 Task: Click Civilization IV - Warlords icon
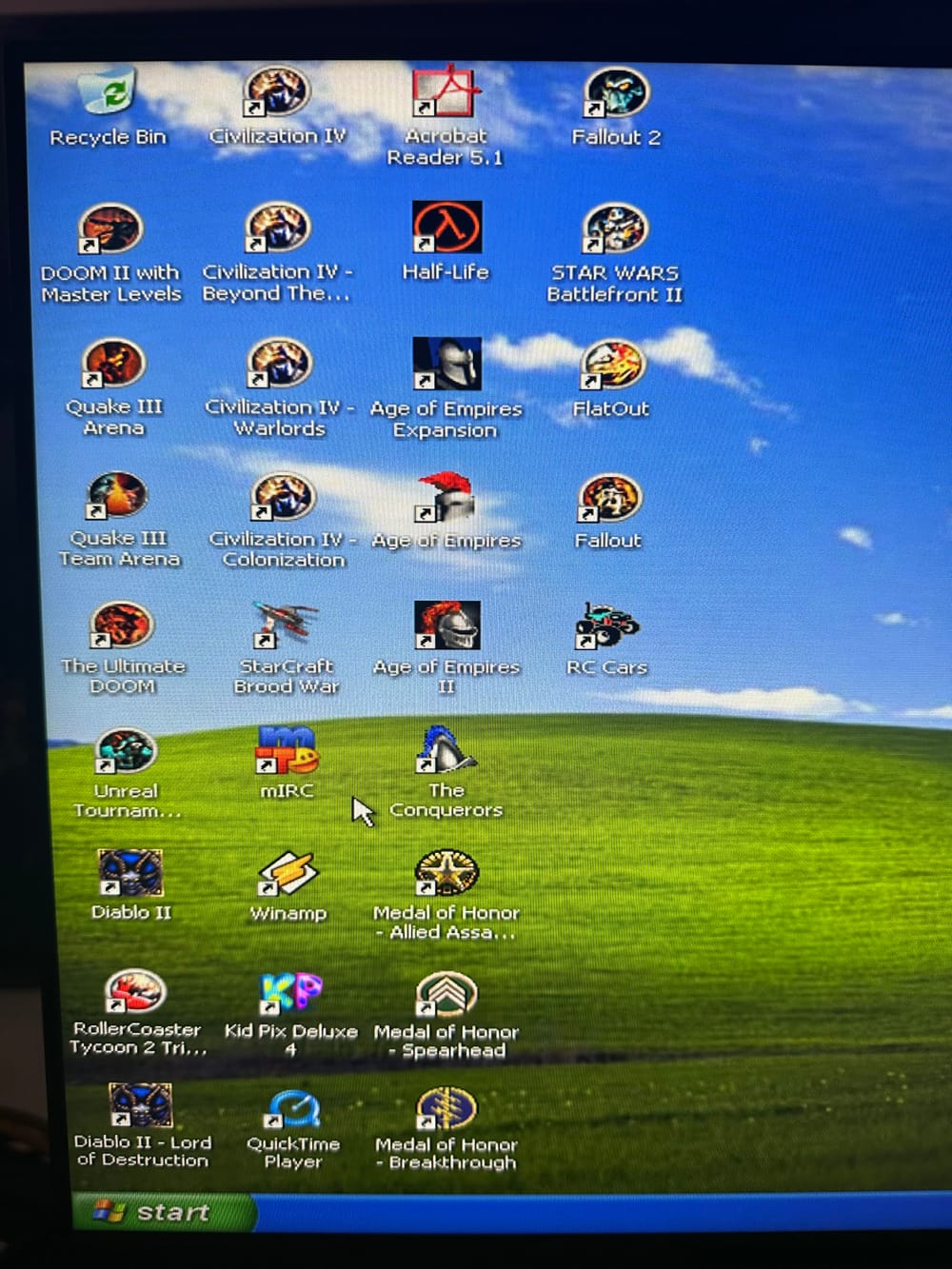pos(280,365)
